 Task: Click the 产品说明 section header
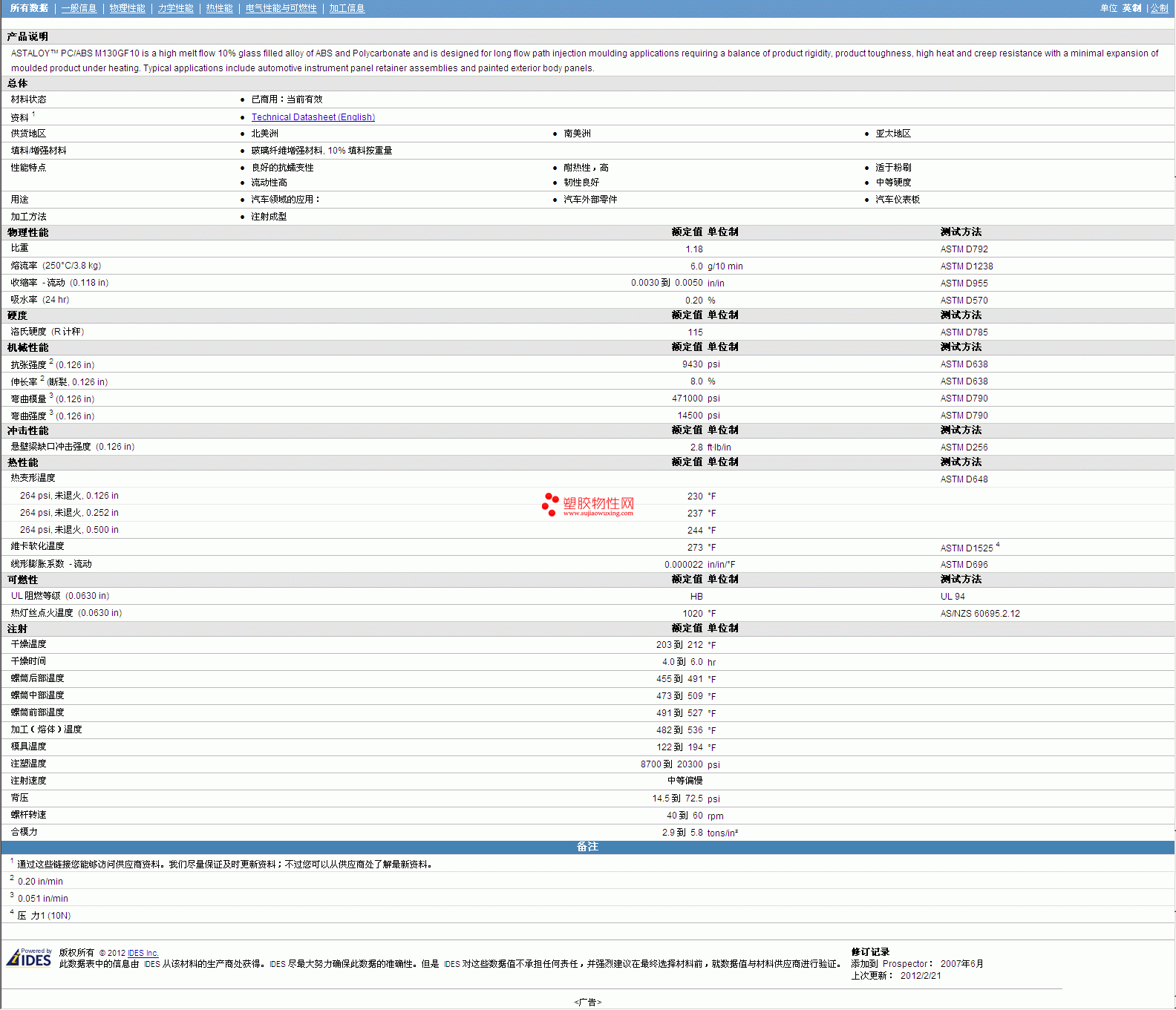pyautogui.click(x=27, y=36)
